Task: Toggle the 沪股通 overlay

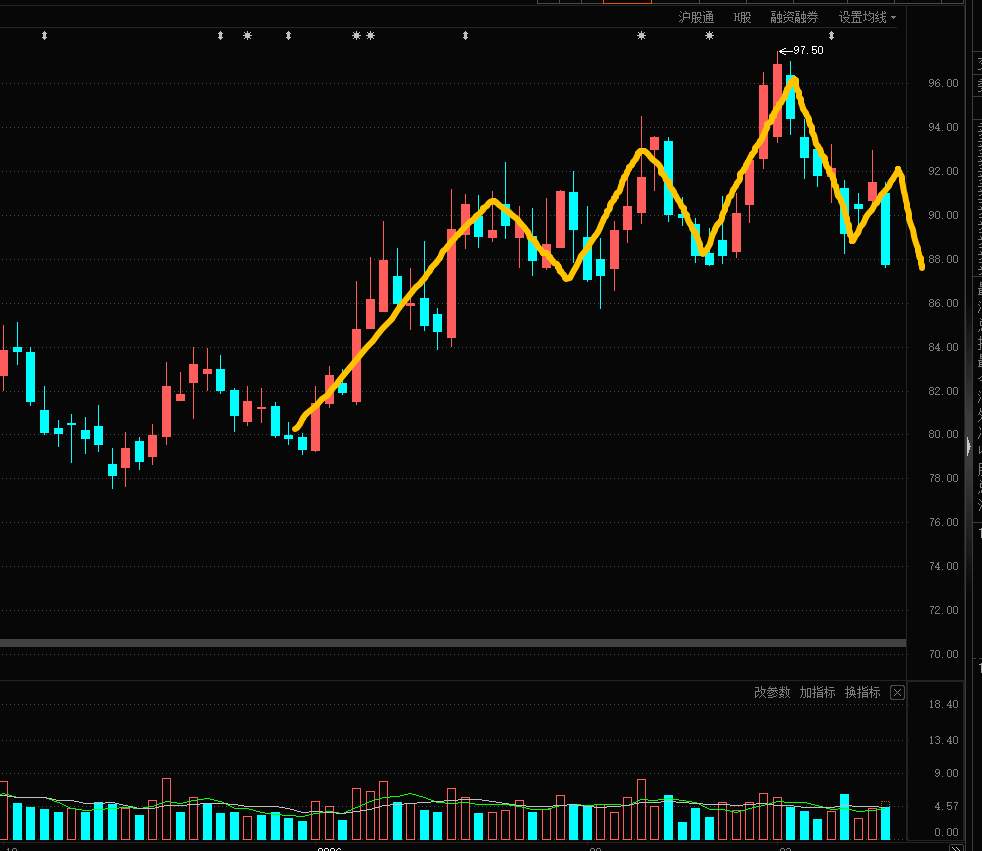Action: pos(696,17)
